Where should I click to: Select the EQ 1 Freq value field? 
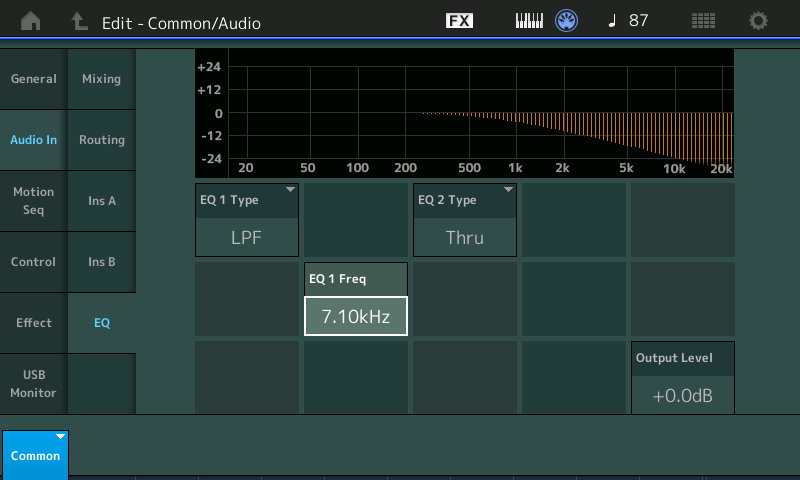pos(356,316)
